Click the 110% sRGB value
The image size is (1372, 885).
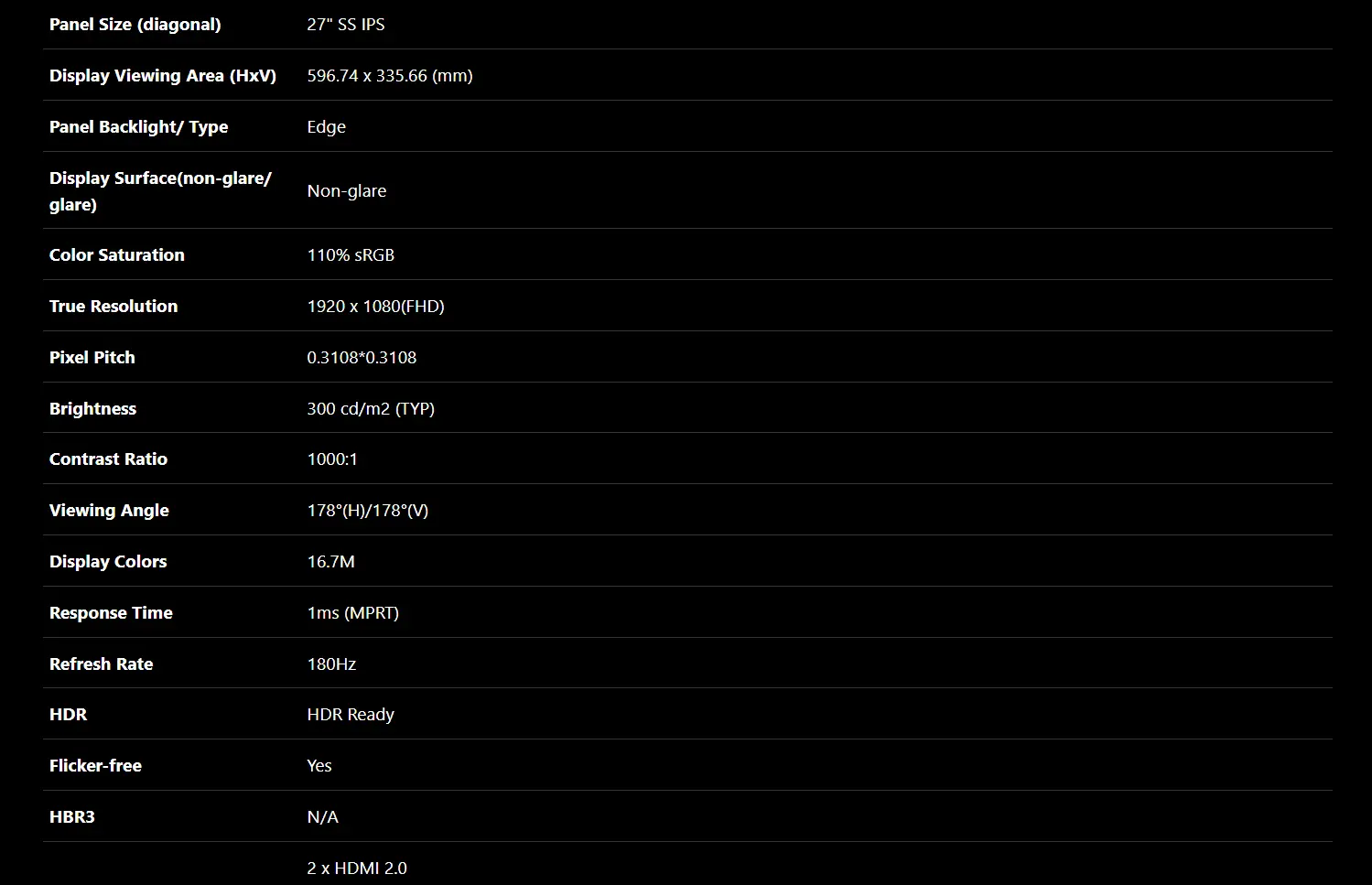point(350,255)
